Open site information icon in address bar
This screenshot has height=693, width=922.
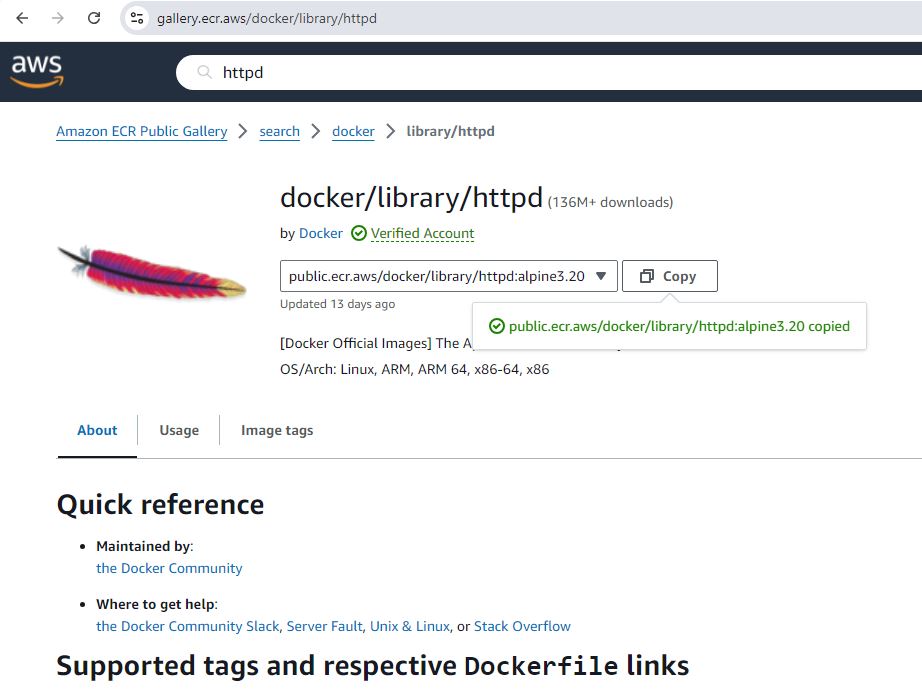pyautogui.click(x=138, y=18)
